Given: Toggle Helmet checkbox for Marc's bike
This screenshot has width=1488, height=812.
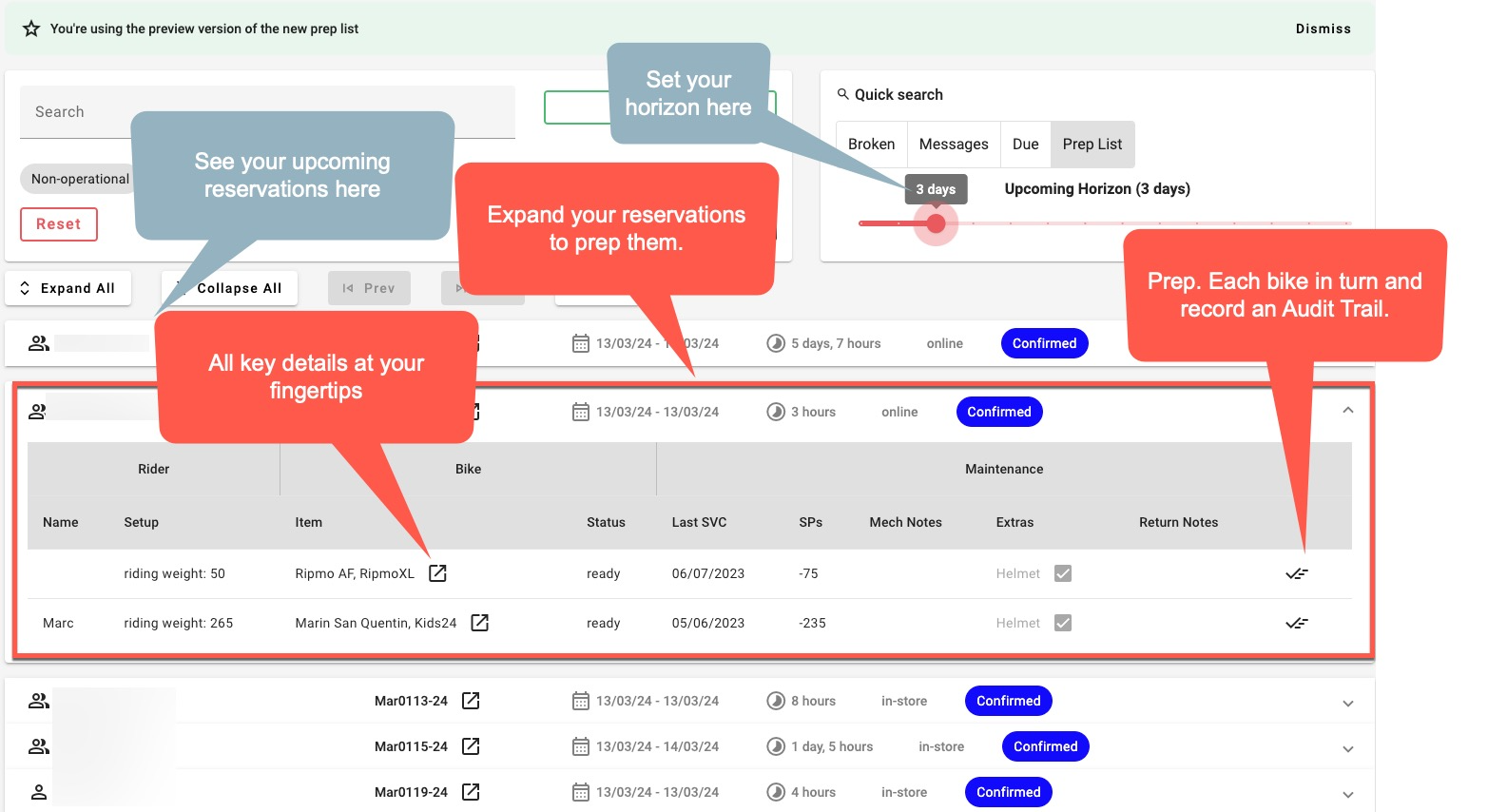Looking at the screenshot, I should (x=1063, y=623).
